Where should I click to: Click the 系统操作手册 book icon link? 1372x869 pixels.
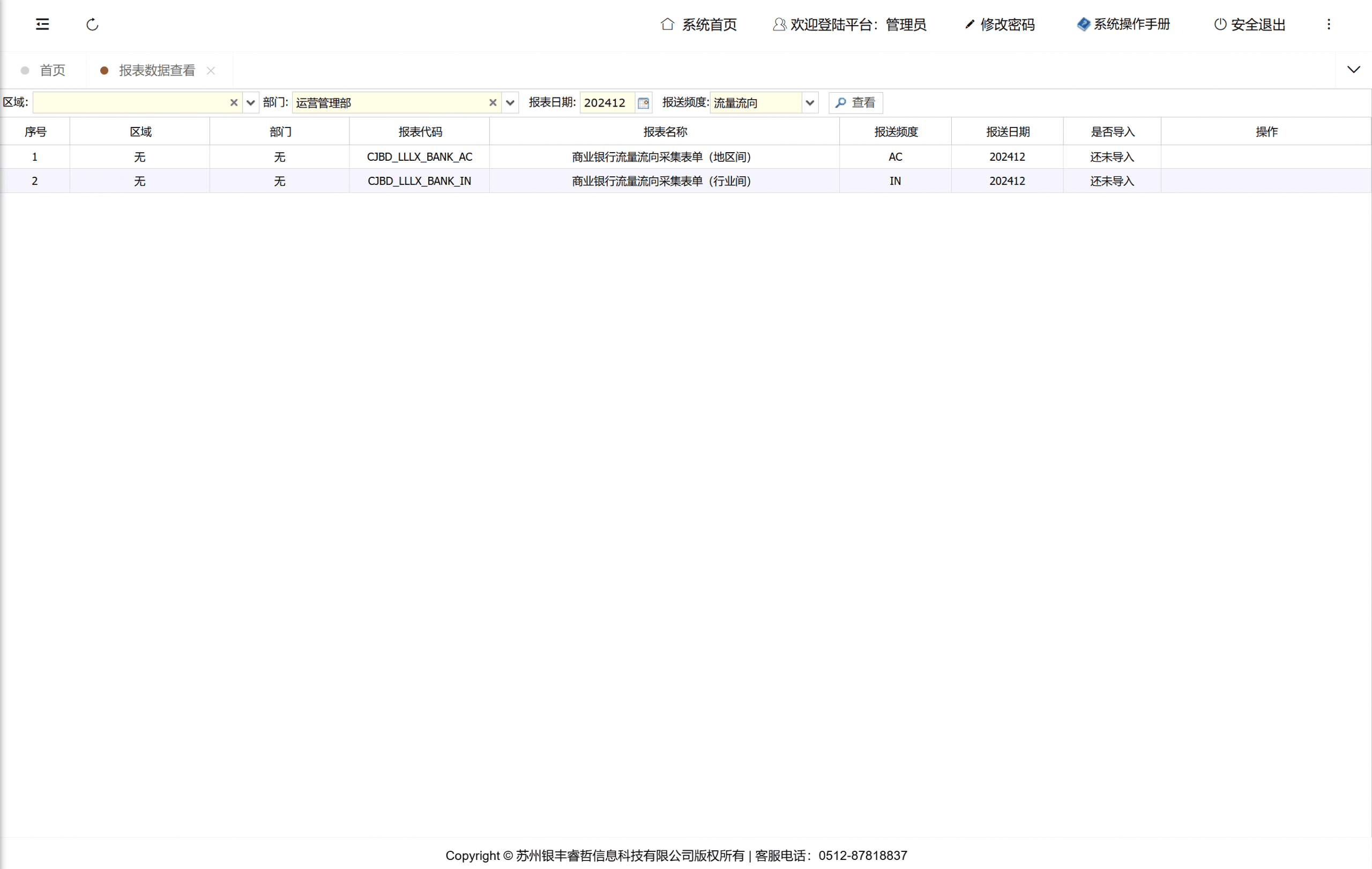click(x=1123, y=25)
